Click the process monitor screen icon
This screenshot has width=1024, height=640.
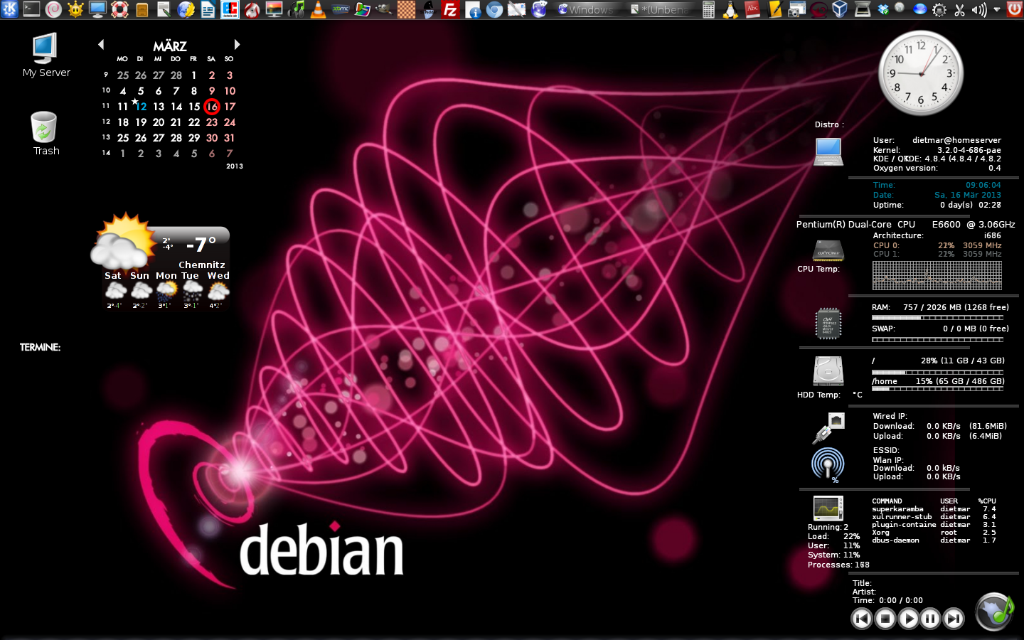pyautogui.click(x=828, y=507)
